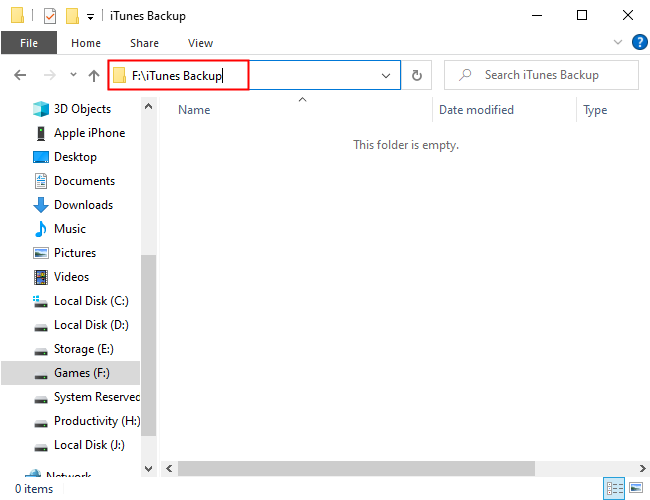
Task: Sort by the Date modified column
Action: [x=476, y=110]
